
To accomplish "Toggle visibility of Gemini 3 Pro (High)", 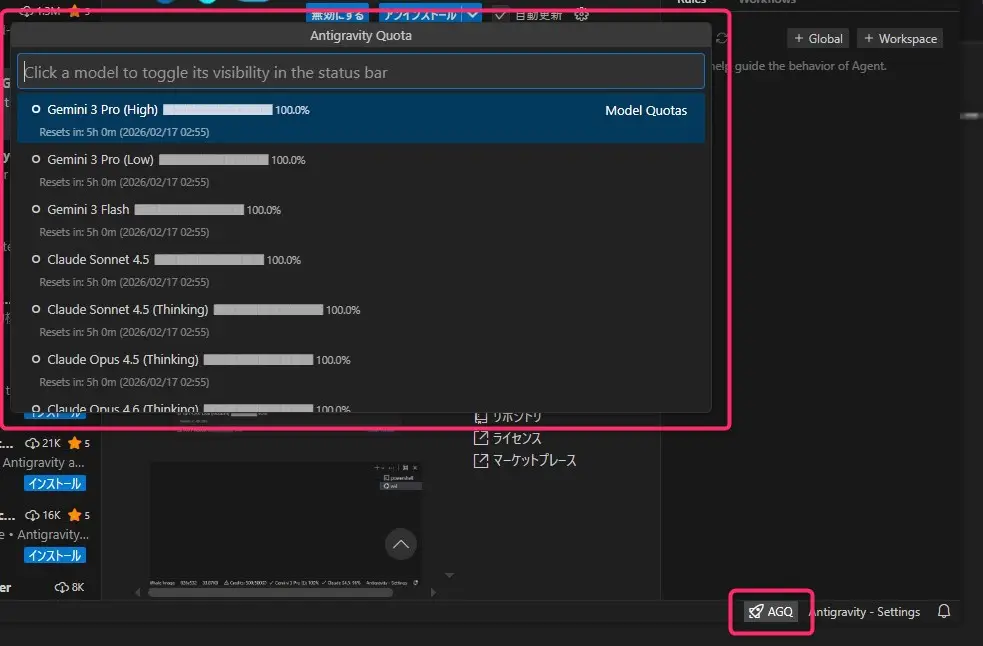I will pyautogui.click(x=361, y=119).
